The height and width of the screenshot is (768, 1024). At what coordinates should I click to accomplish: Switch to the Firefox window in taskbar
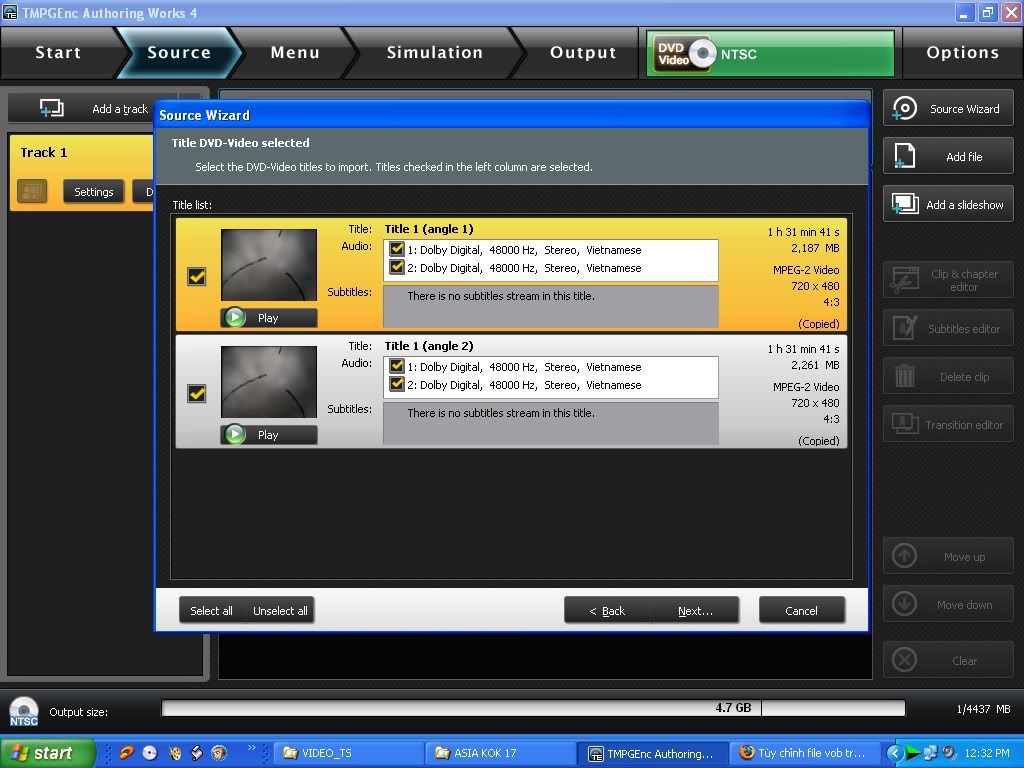coord(805,753)
